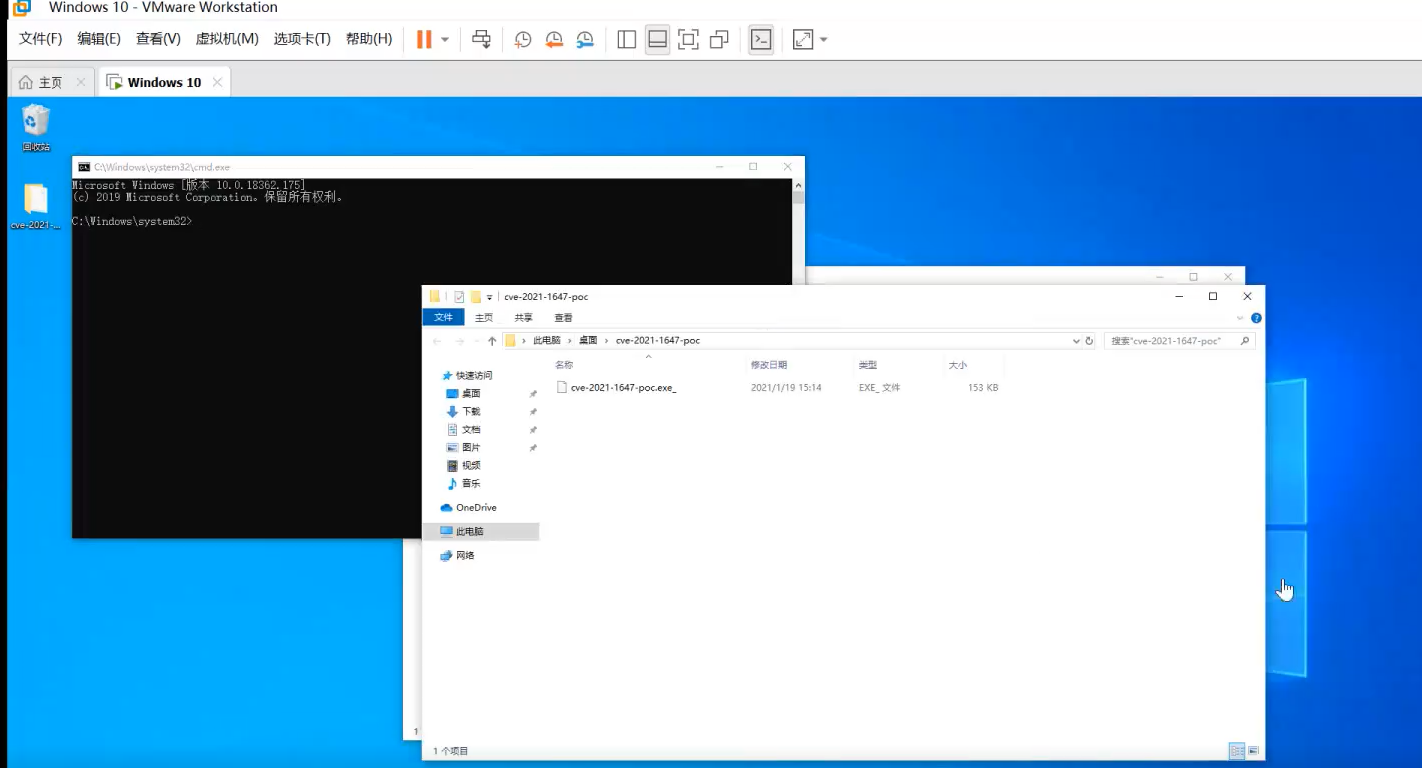Refresh the folder with the refresh icon
The height and width of the screenshot is (768, 1422).
click(x=1090, y=341)
